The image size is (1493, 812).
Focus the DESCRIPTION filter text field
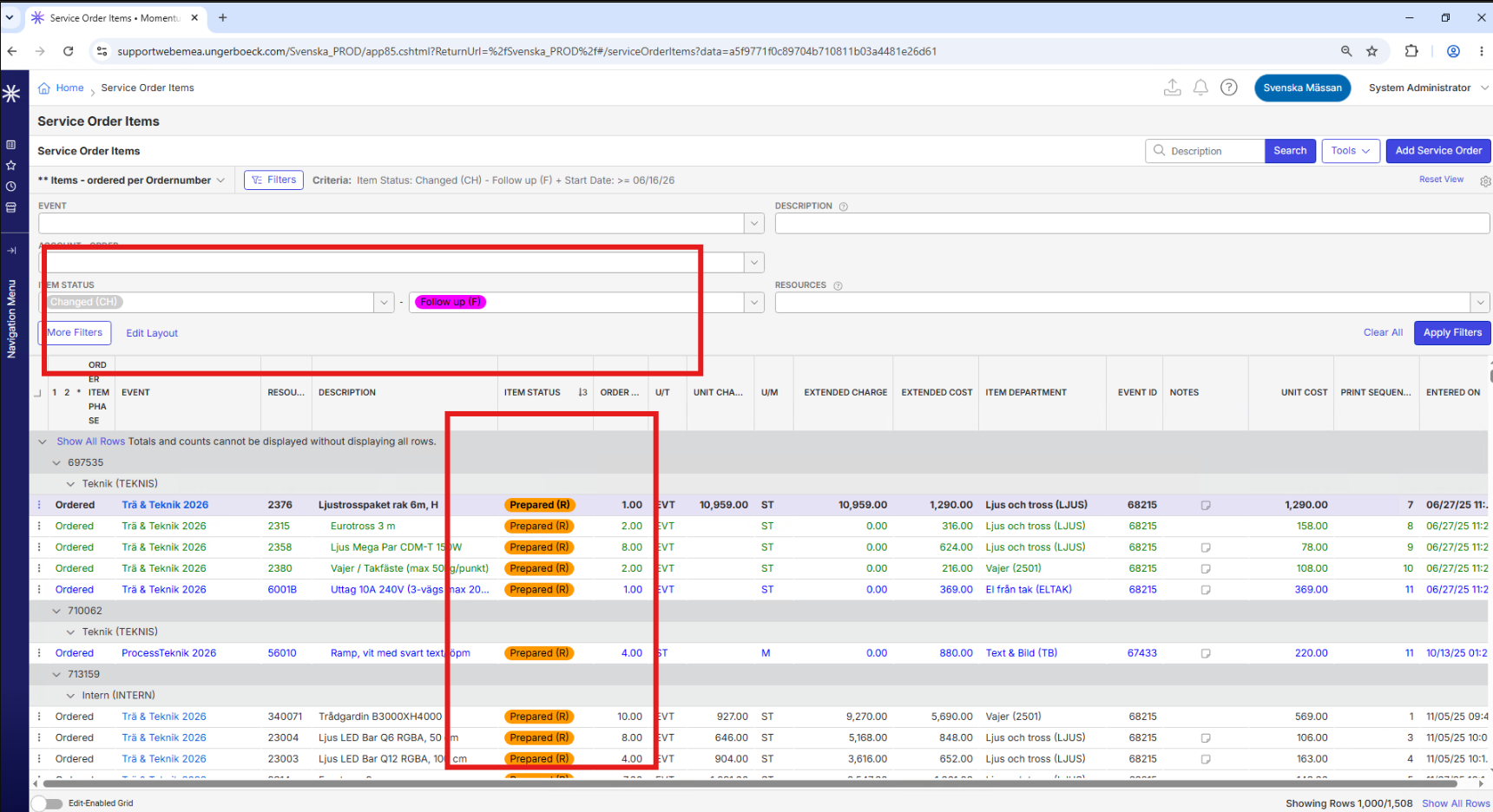[x=1132, y=224]
